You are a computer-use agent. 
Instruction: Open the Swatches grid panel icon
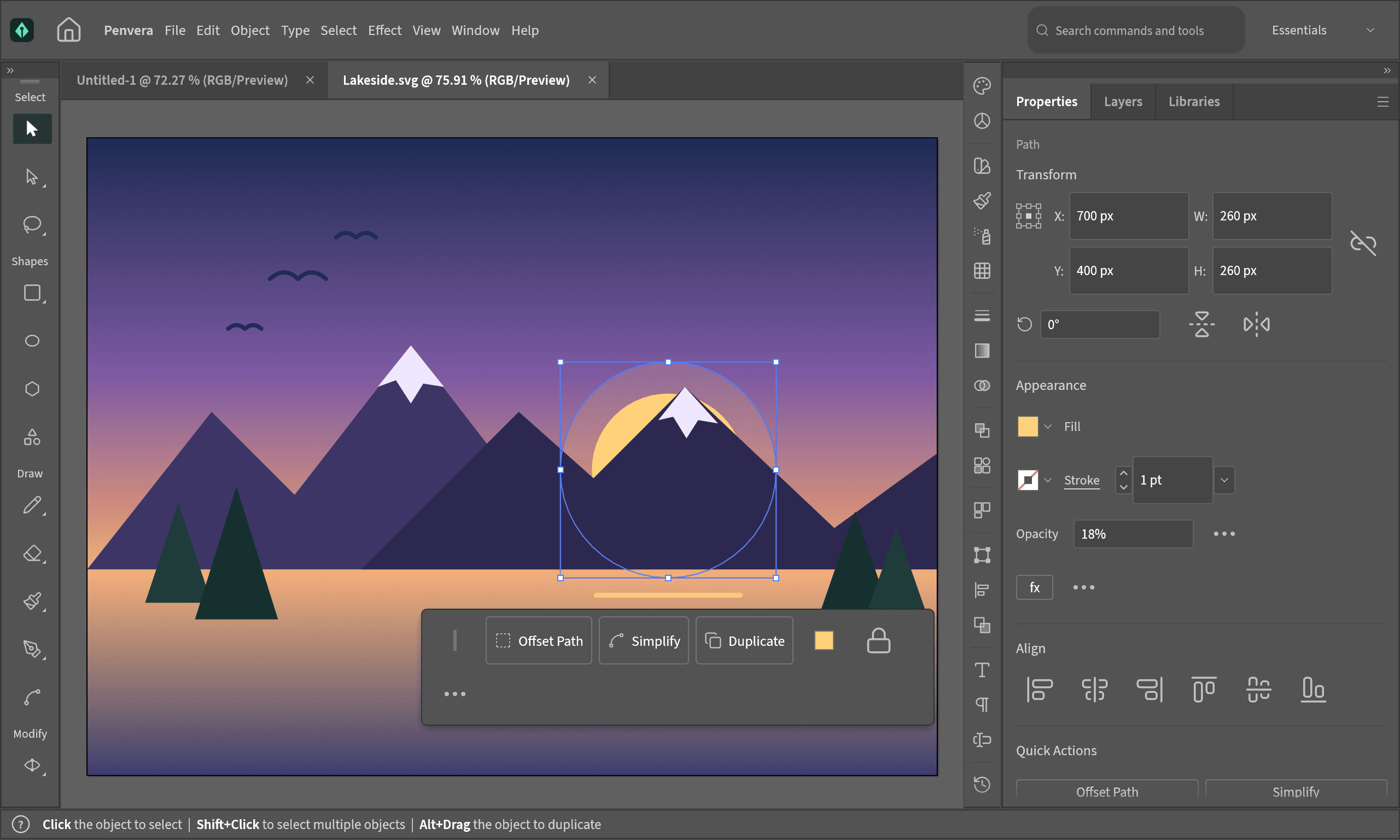982,271
